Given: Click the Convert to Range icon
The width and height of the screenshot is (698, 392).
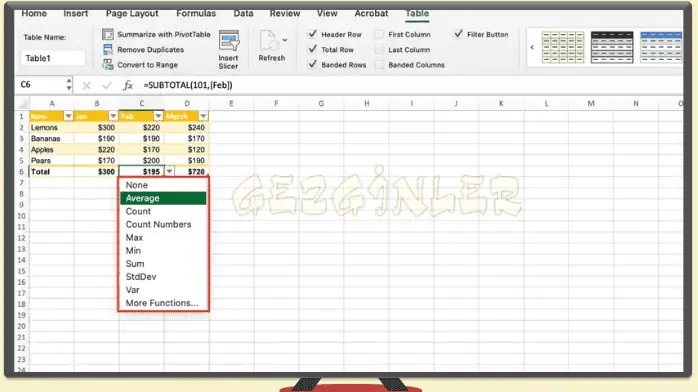Looking at the screenshot, I should coord(108,65).
